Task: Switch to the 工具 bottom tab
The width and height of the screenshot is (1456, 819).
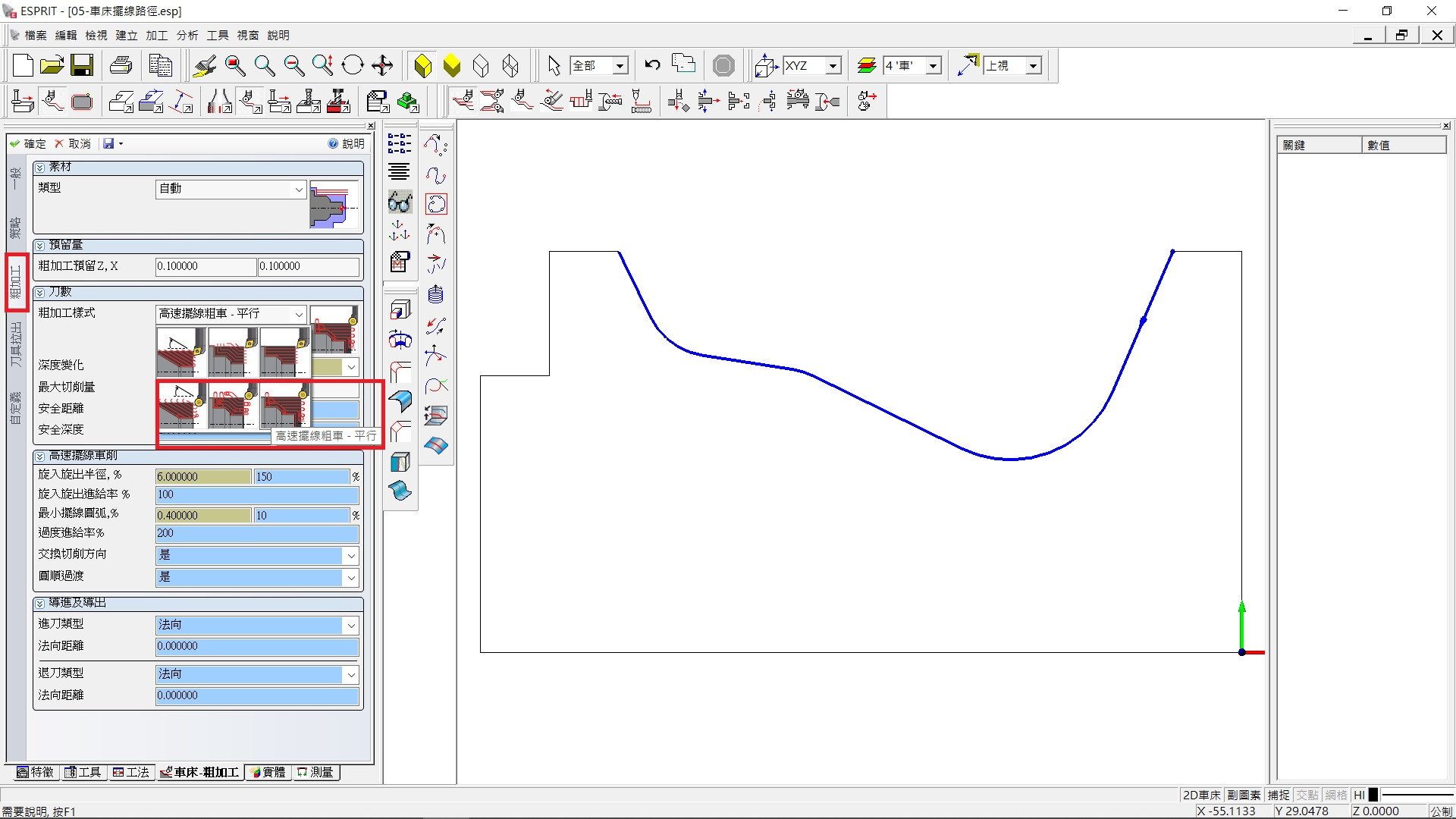Action: point(83,772)
